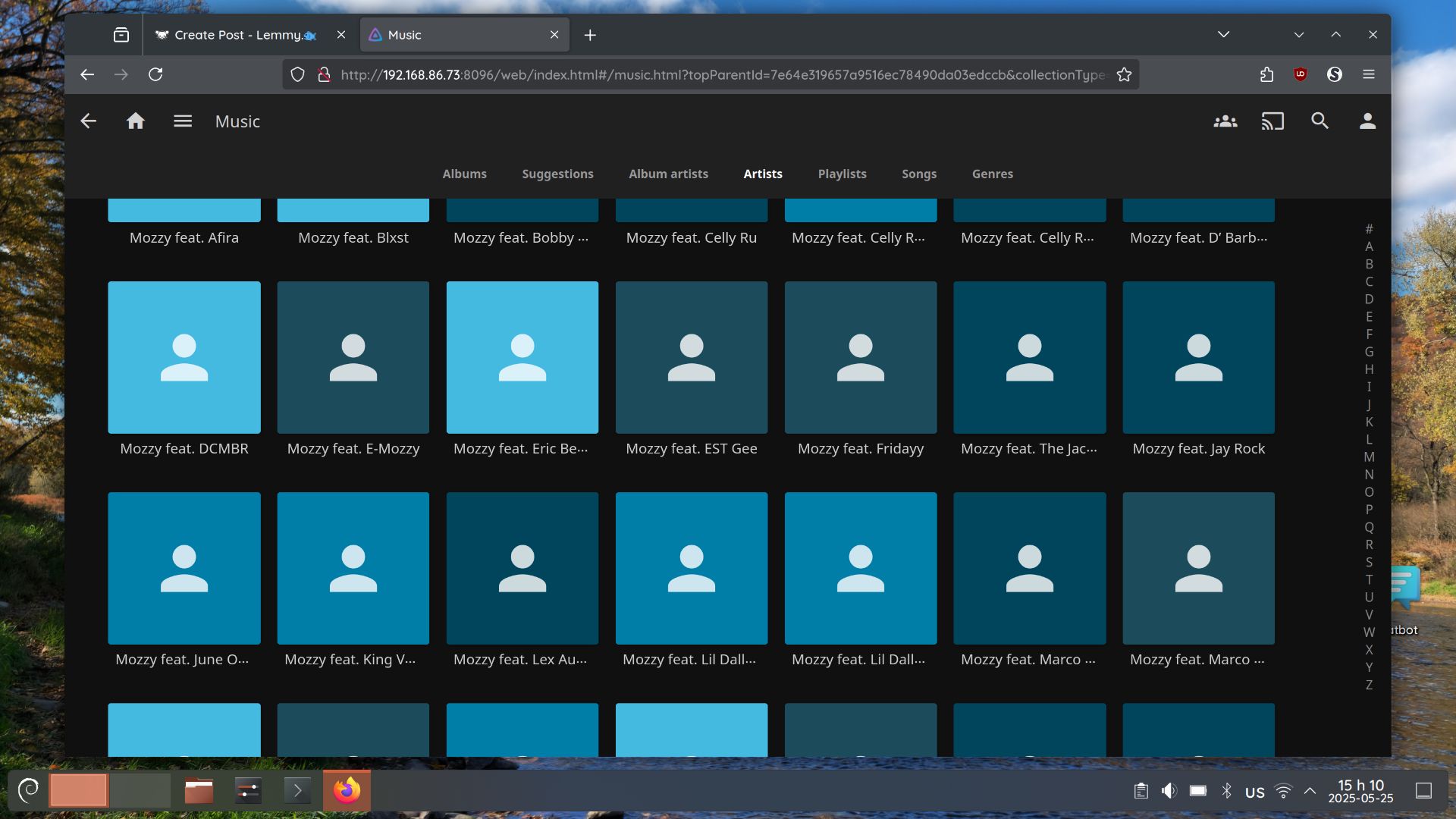
Task: Click Mozzy feat. Blxst artist name
Action: [x=353, y=237]
